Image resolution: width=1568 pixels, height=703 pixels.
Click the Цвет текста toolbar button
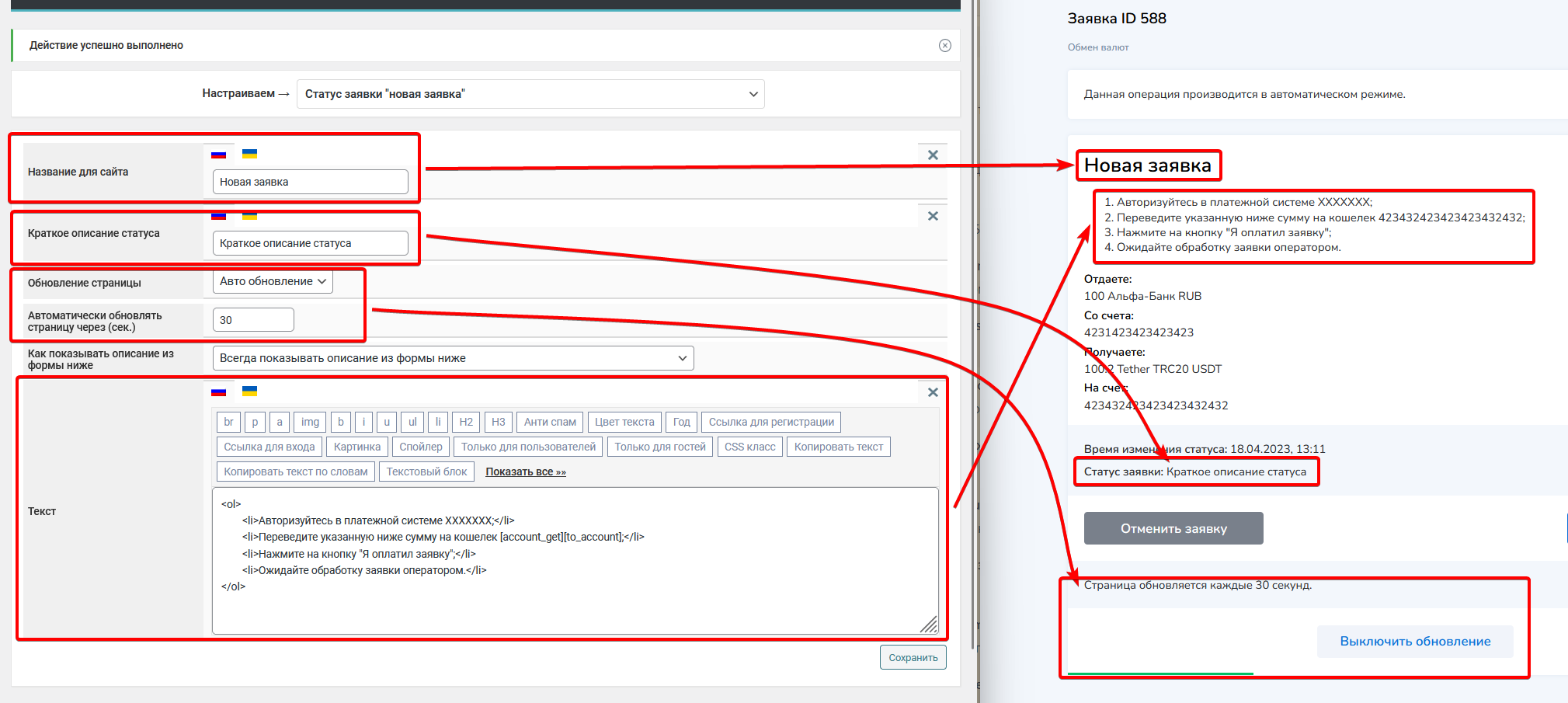point(624,422)
